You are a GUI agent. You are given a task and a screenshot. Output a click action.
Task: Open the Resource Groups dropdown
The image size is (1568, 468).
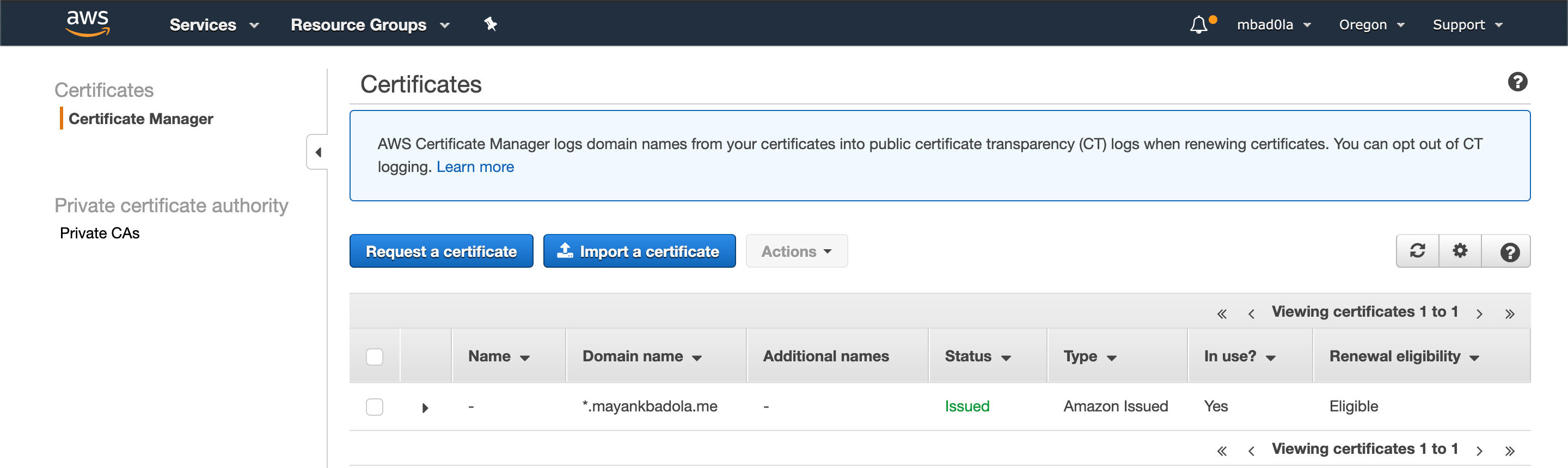coord(370,25)
